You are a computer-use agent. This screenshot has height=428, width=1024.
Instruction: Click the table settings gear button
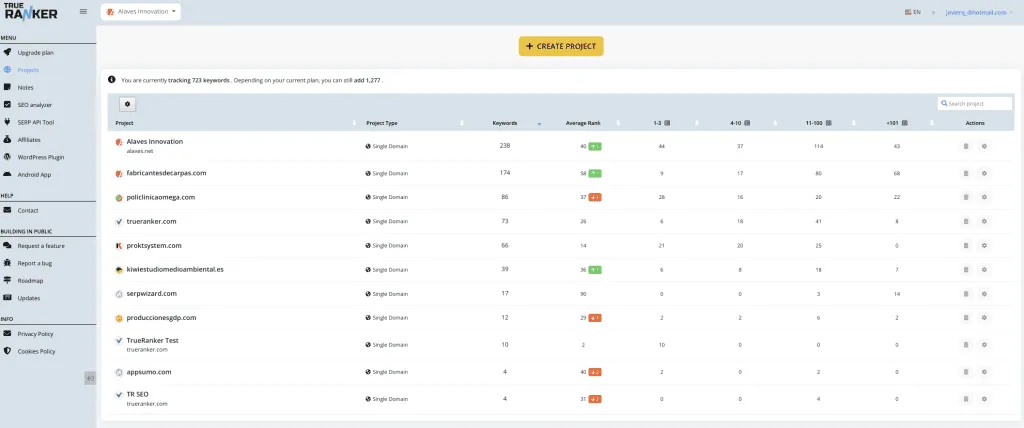click(127, 104)
